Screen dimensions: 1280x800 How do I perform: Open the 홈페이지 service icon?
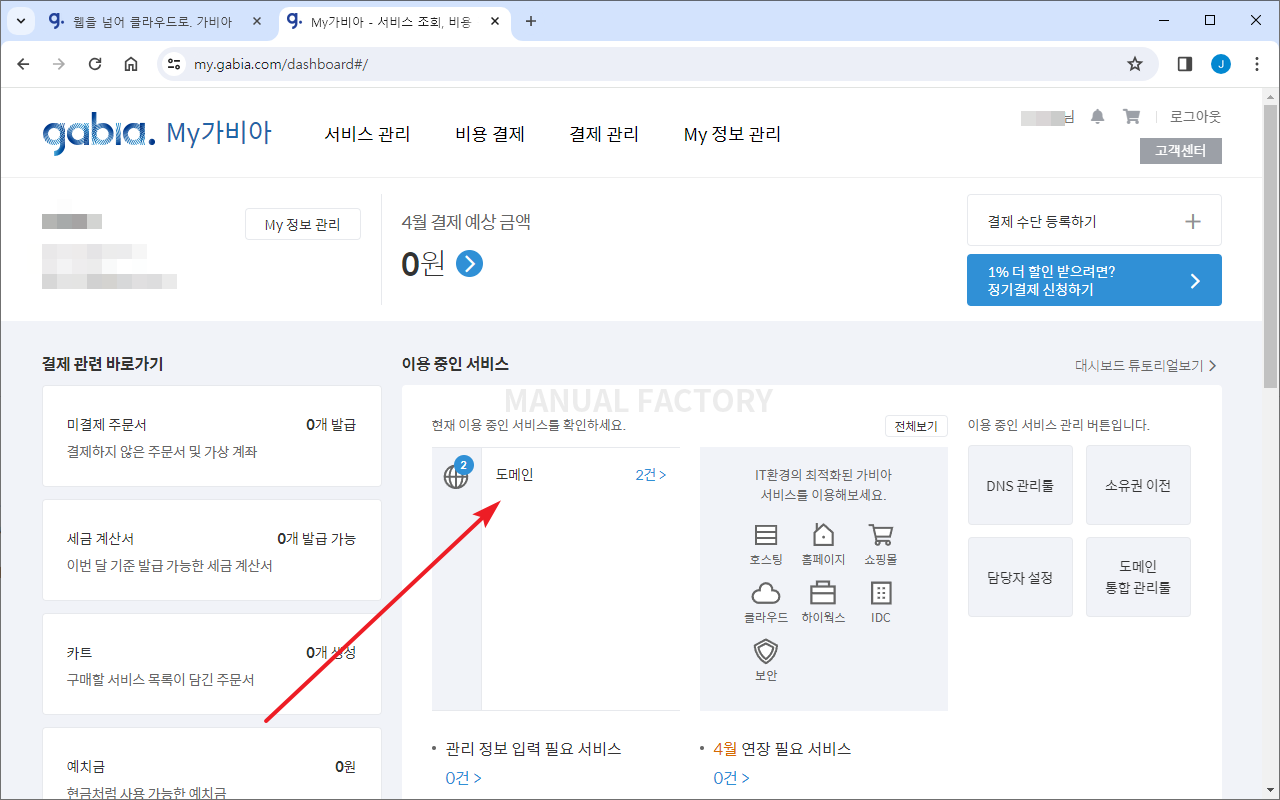(x=823, y=544)
